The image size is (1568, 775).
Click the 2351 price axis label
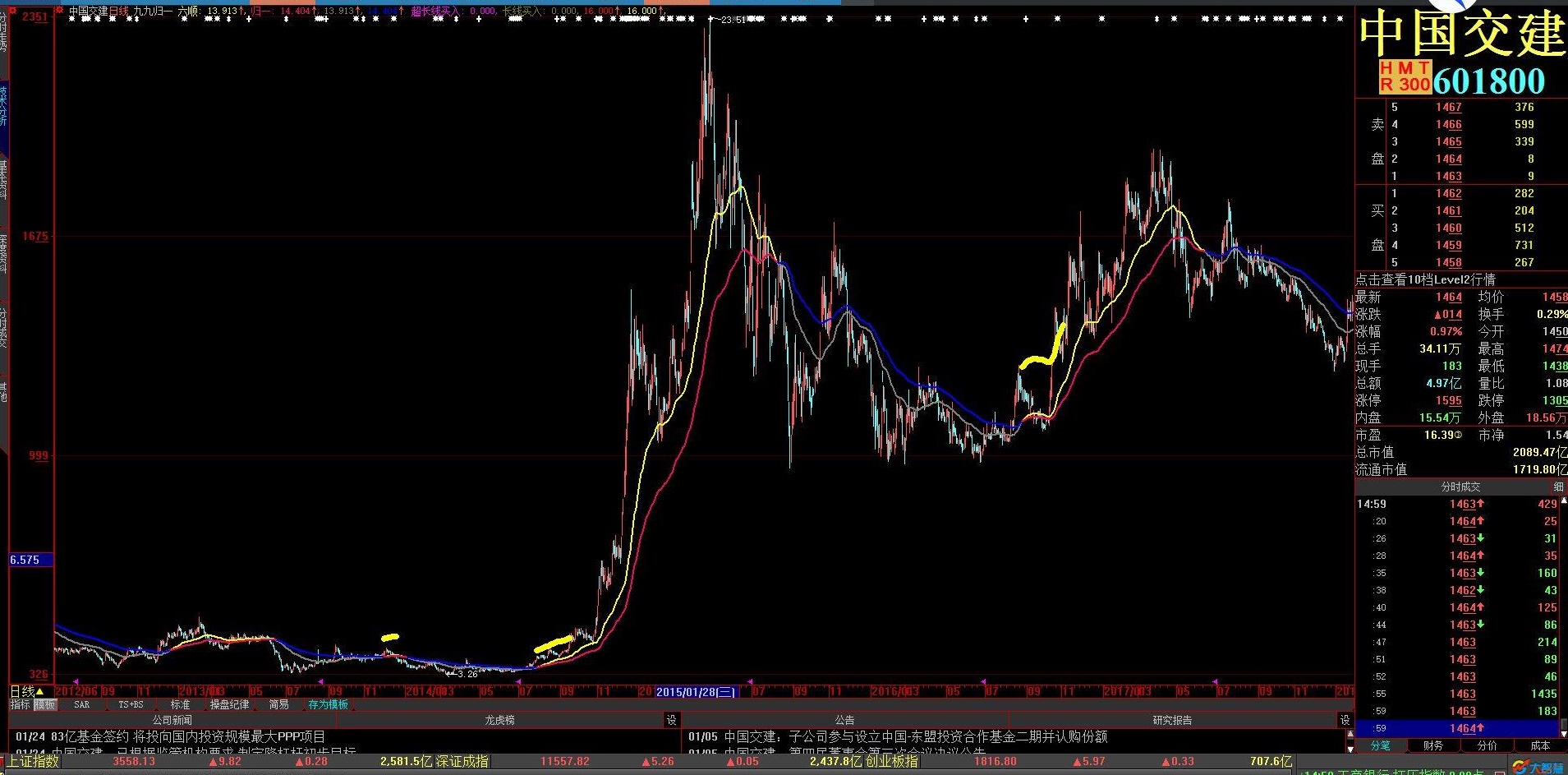coord(35,16)
